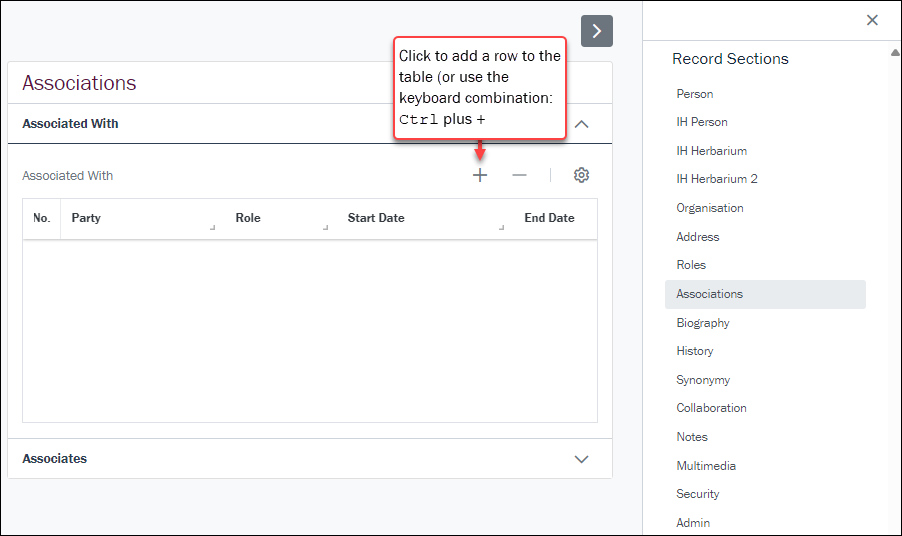Expand the Associates section
Image resolution: width=902 pixels, height=536 pixels.
tap(581, 459)
